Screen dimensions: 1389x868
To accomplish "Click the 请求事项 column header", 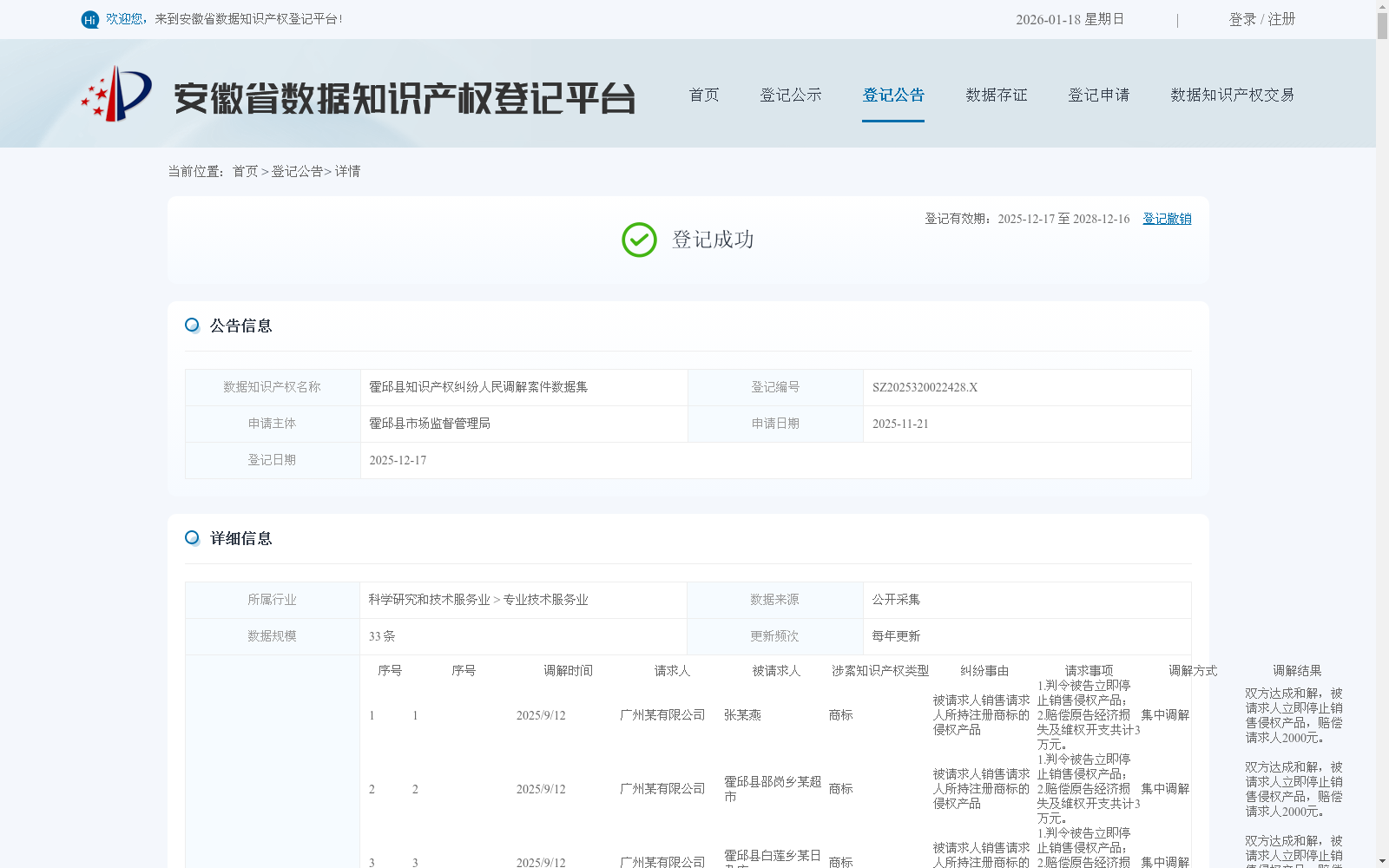I will coord(1089,671).
